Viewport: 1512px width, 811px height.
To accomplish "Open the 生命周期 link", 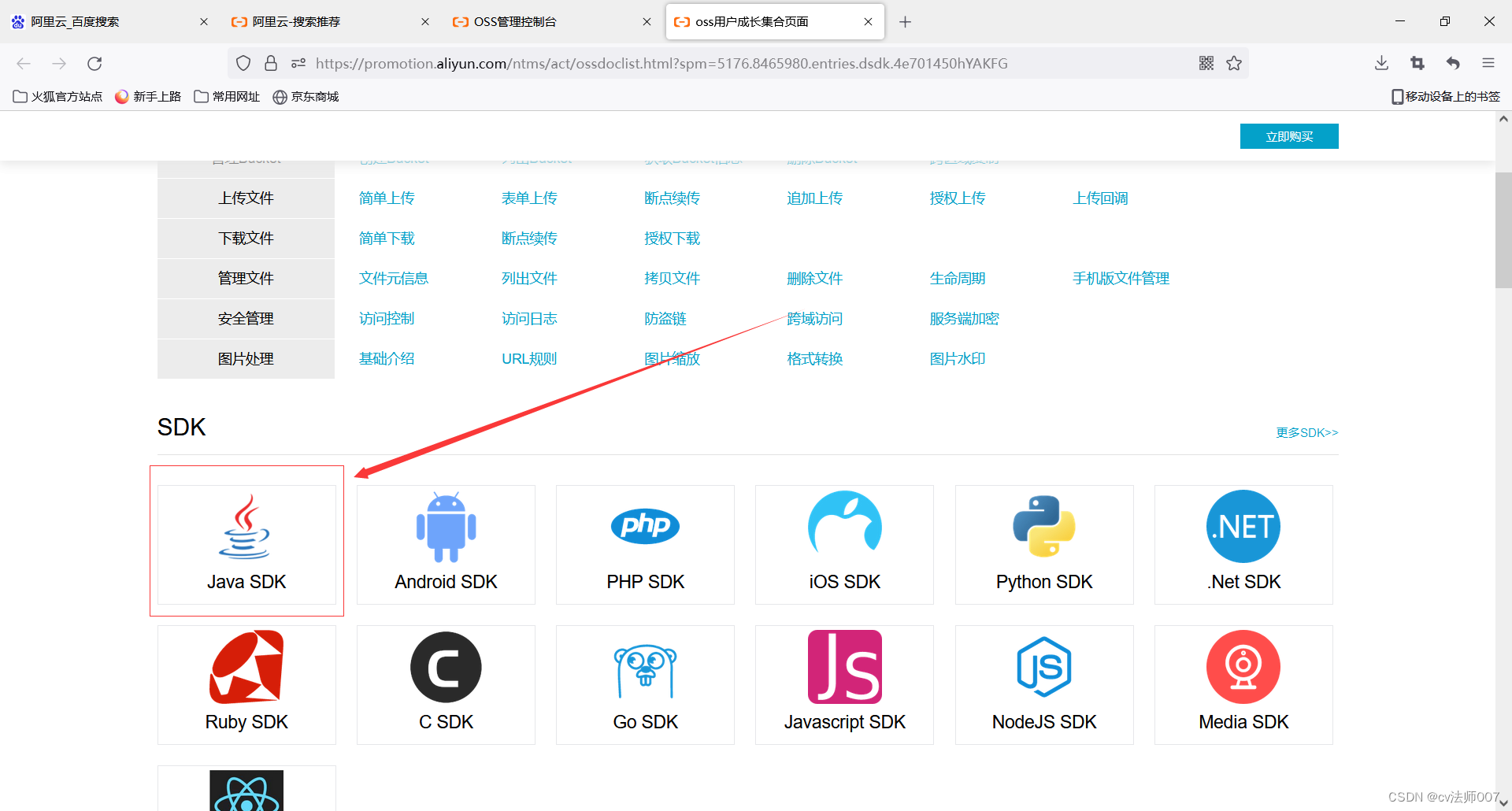I will coord(958,279).
